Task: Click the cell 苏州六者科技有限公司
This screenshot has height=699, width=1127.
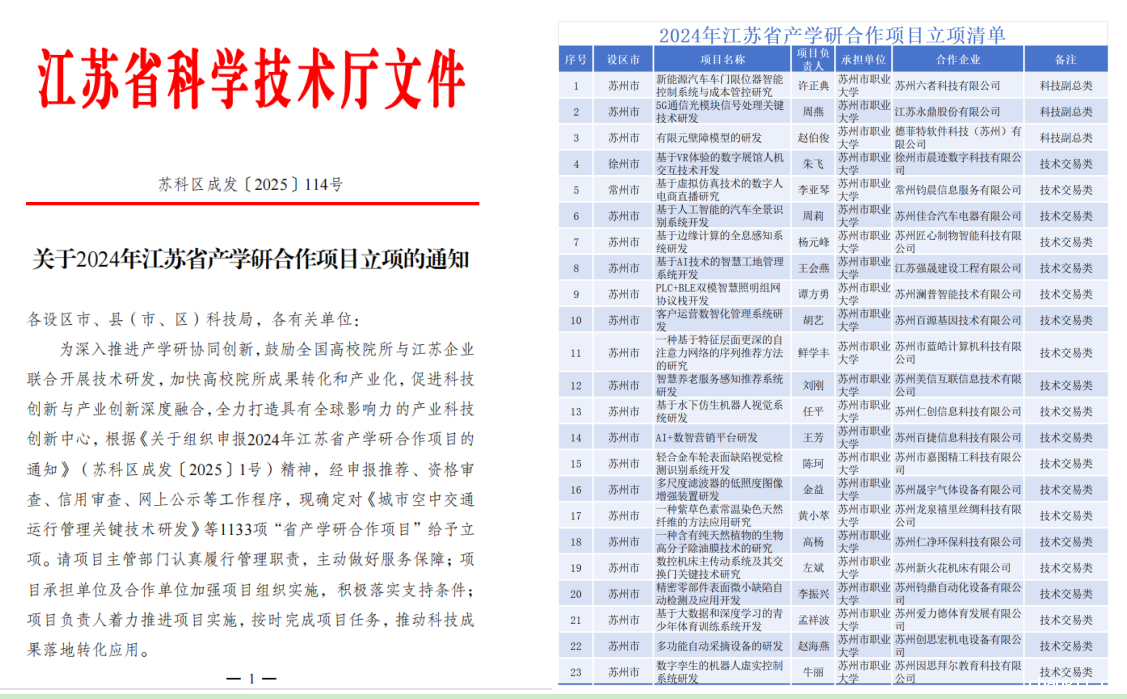Action: coord(947,86)
